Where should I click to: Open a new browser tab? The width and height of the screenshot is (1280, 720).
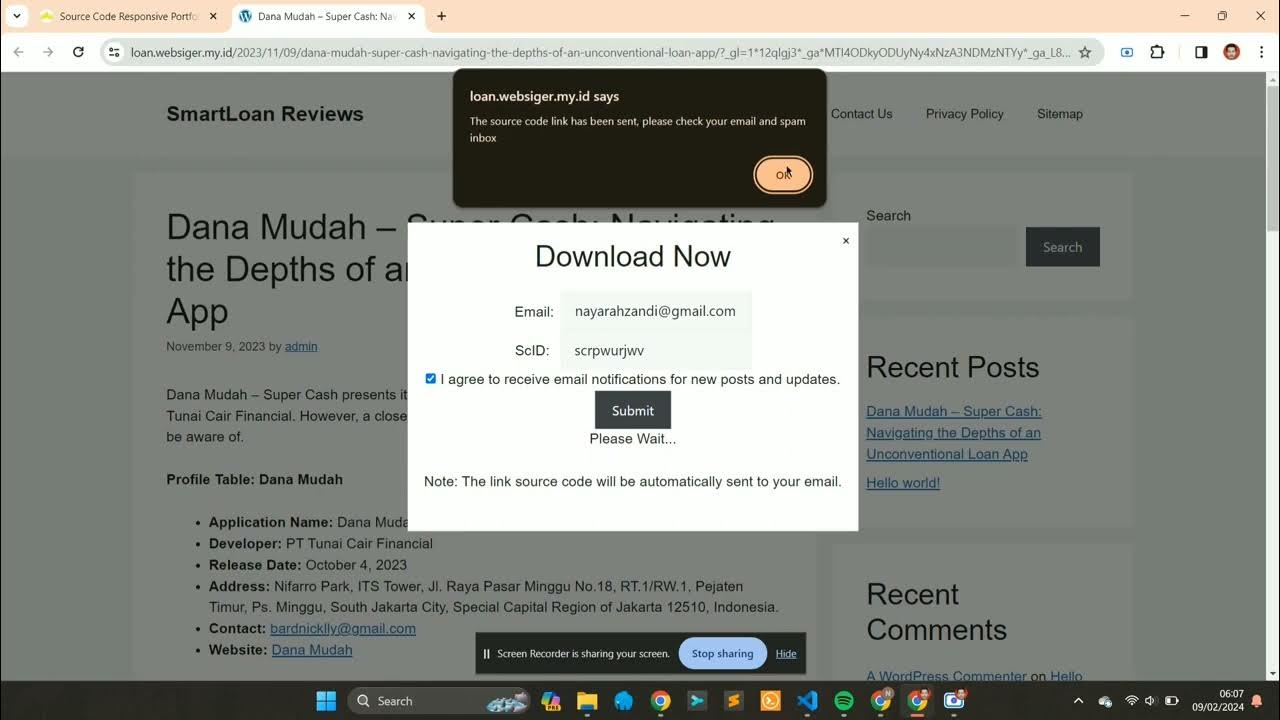(442, 16)
